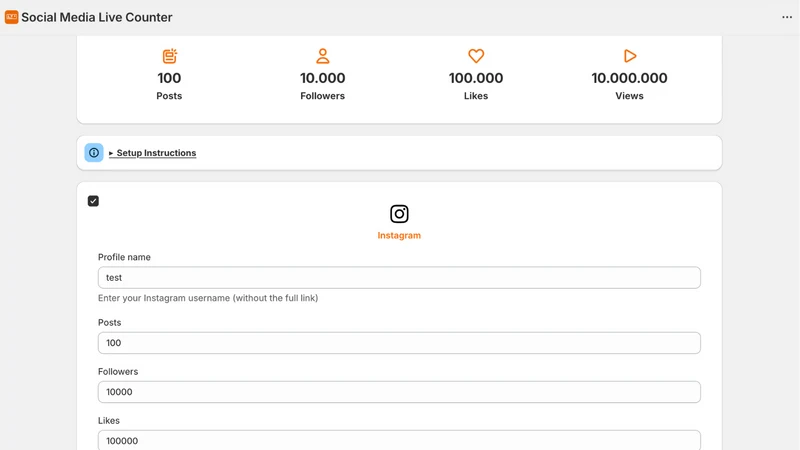
Task: Click the orange Instagram label
Action: [x=399, y=235]
